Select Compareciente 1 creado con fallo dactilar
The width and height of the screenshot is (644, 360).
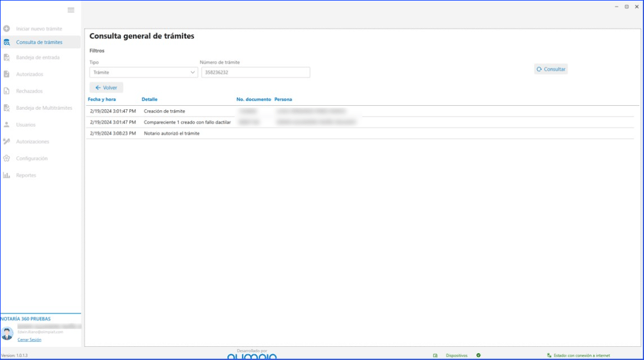coord(360,122)
